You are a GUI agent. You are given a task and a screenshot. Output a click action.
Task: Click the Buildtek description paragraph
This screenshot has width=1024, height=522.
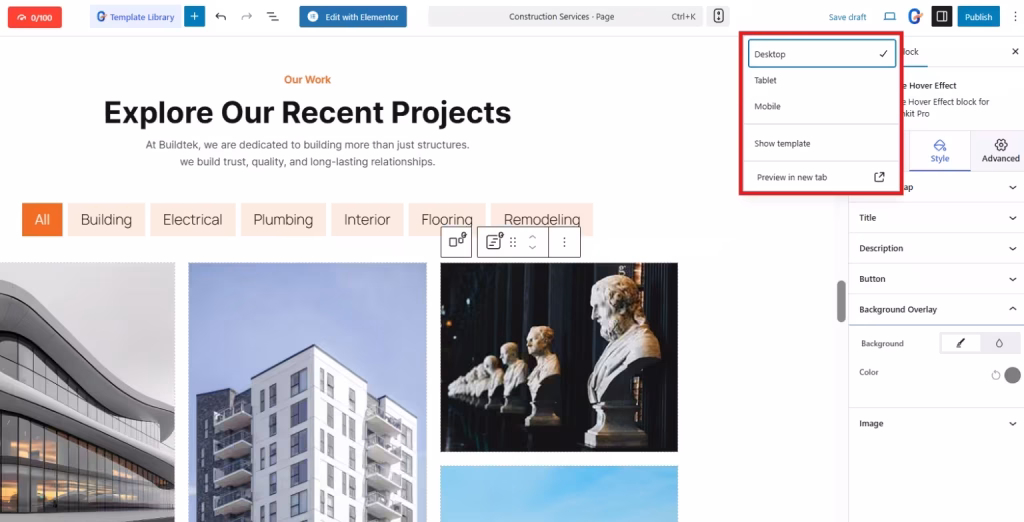tap(308, 154)
